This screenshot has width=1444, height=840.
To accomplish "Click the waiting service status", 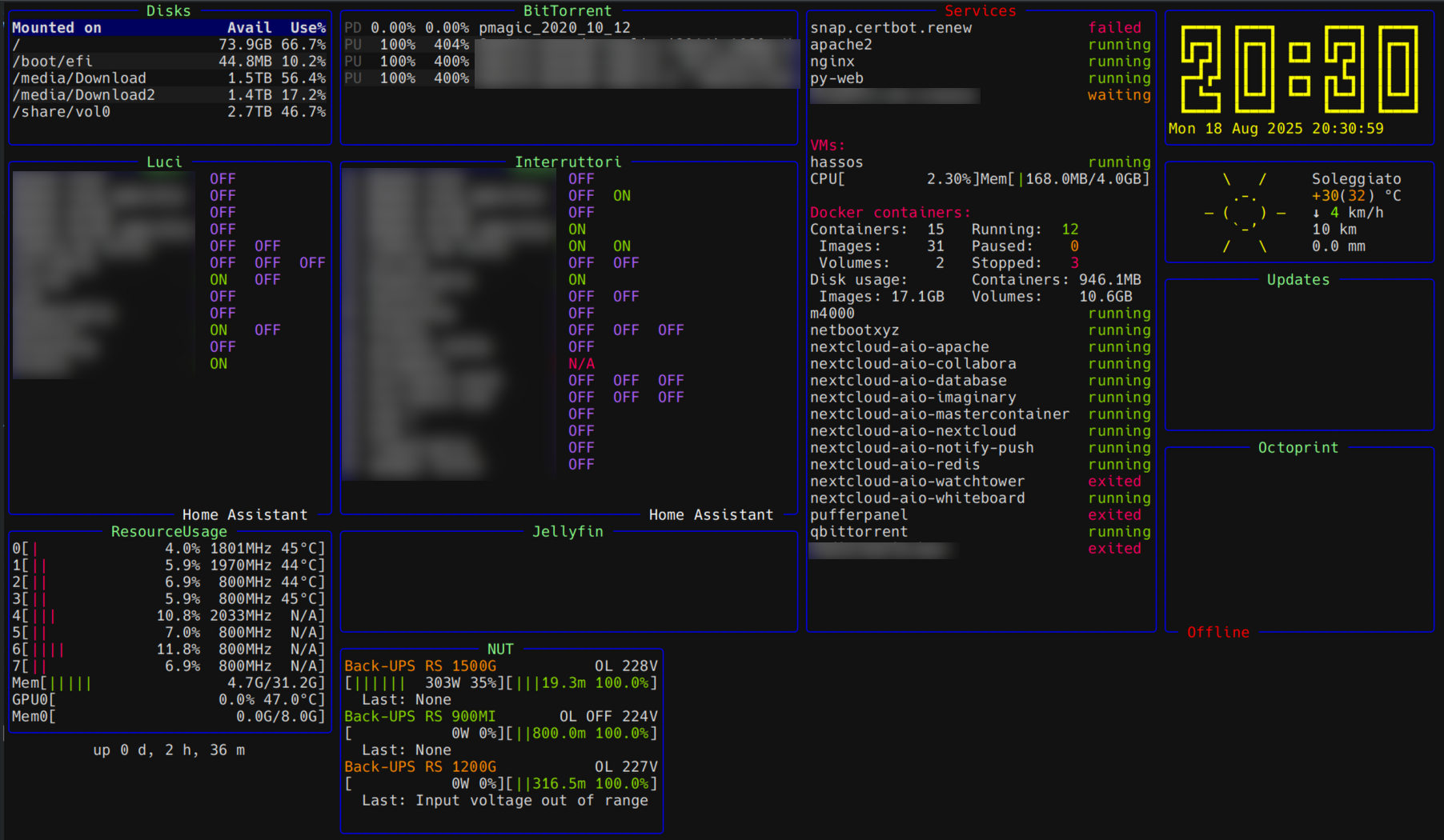I will 1119,95.
